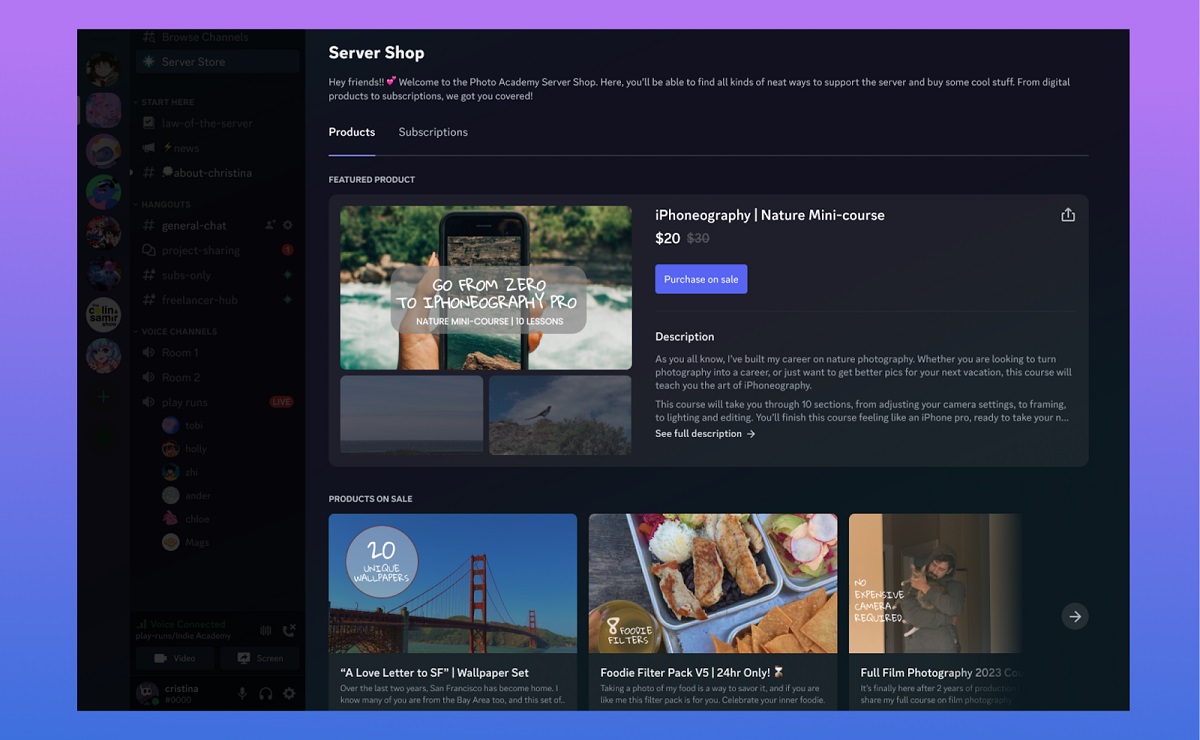Image resolution: width=1200 pixels, height=740 pixels.
Task: Click the Colin & Samir show server icon
Action: 103,315
